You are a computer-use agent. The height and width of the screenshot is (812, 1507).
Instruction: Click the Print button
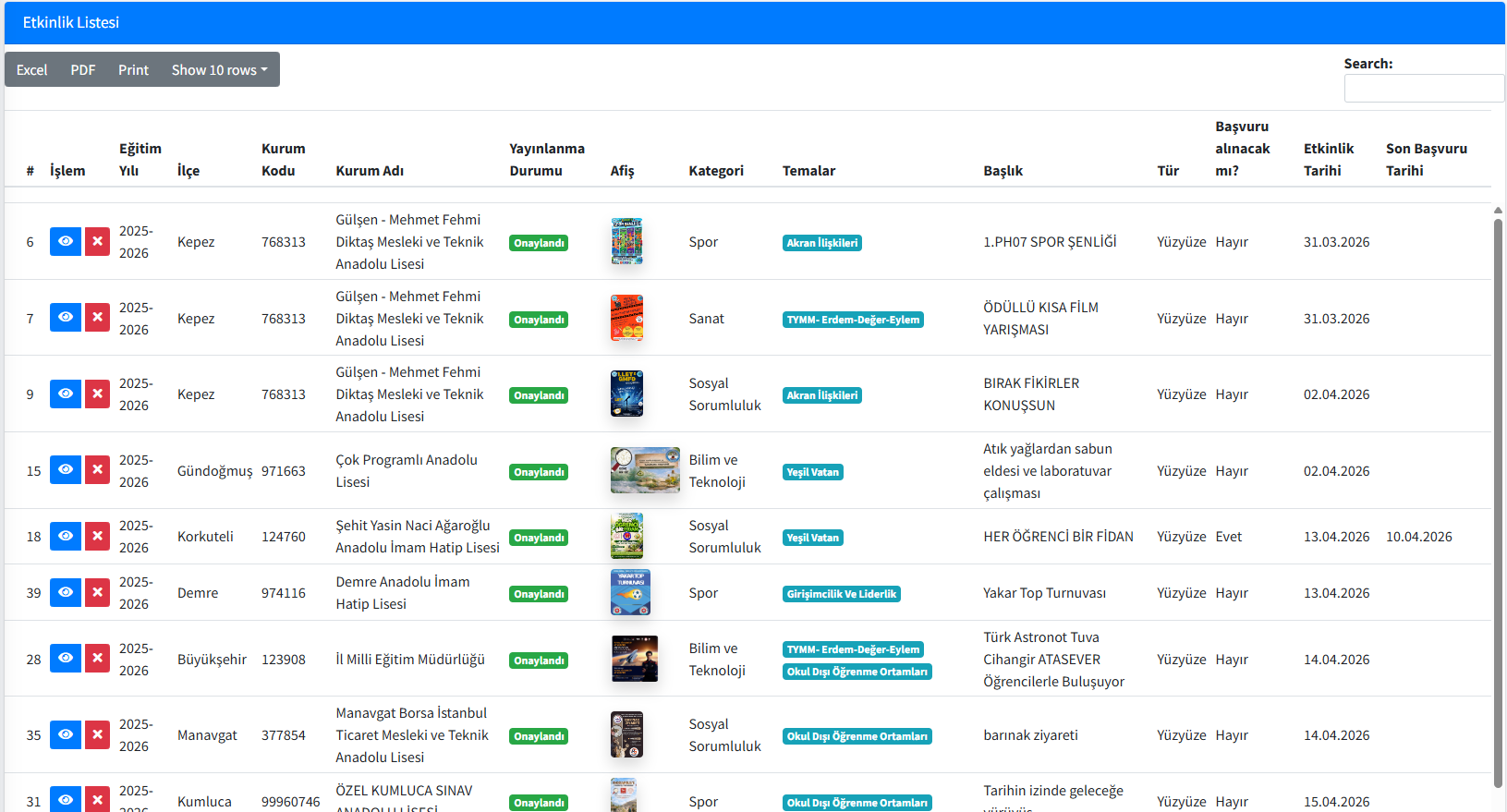(x=133, y=69)
